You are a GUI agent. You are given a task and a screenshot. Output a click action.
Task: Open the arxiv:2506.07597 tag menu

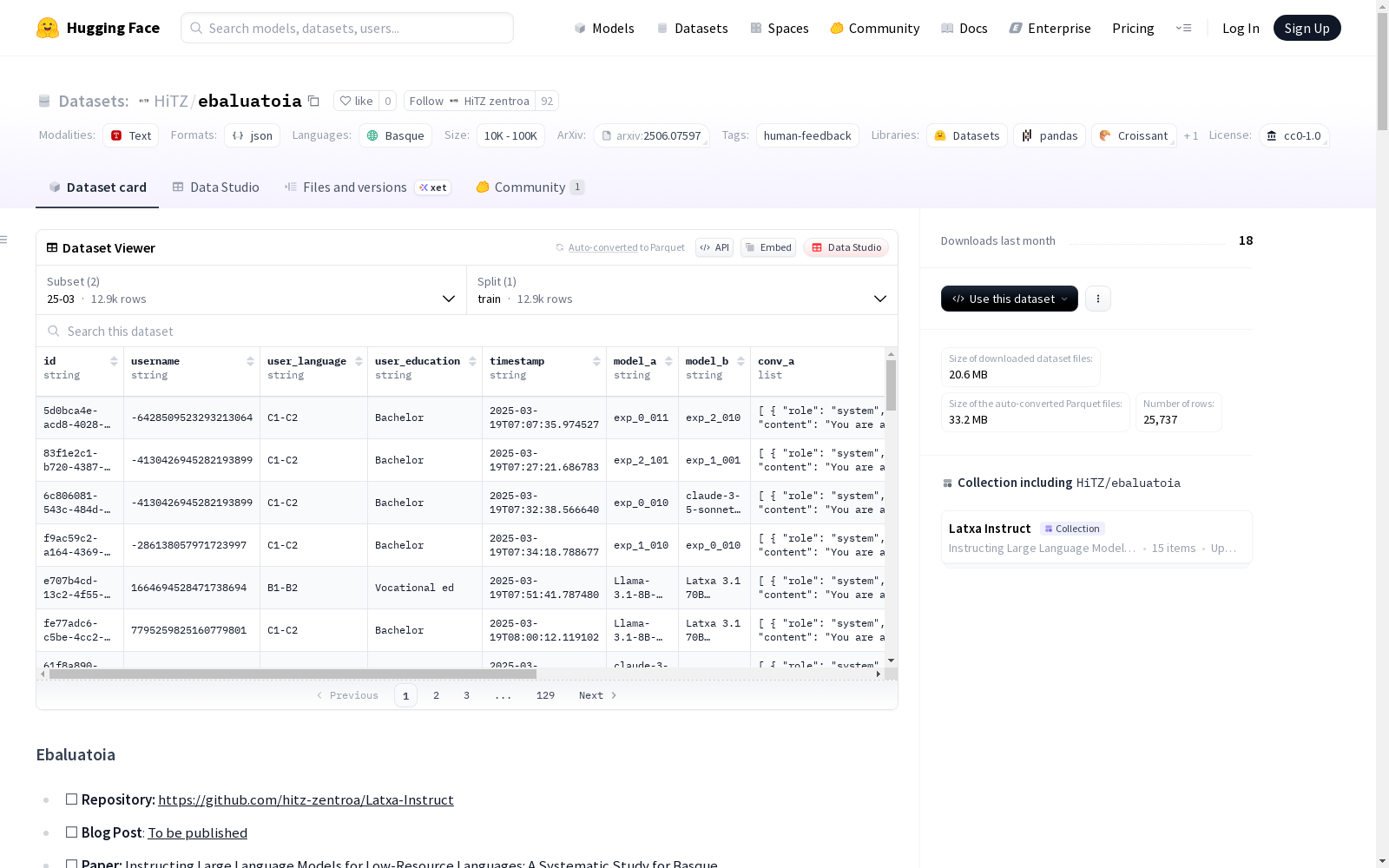click(x=651, y=135)
